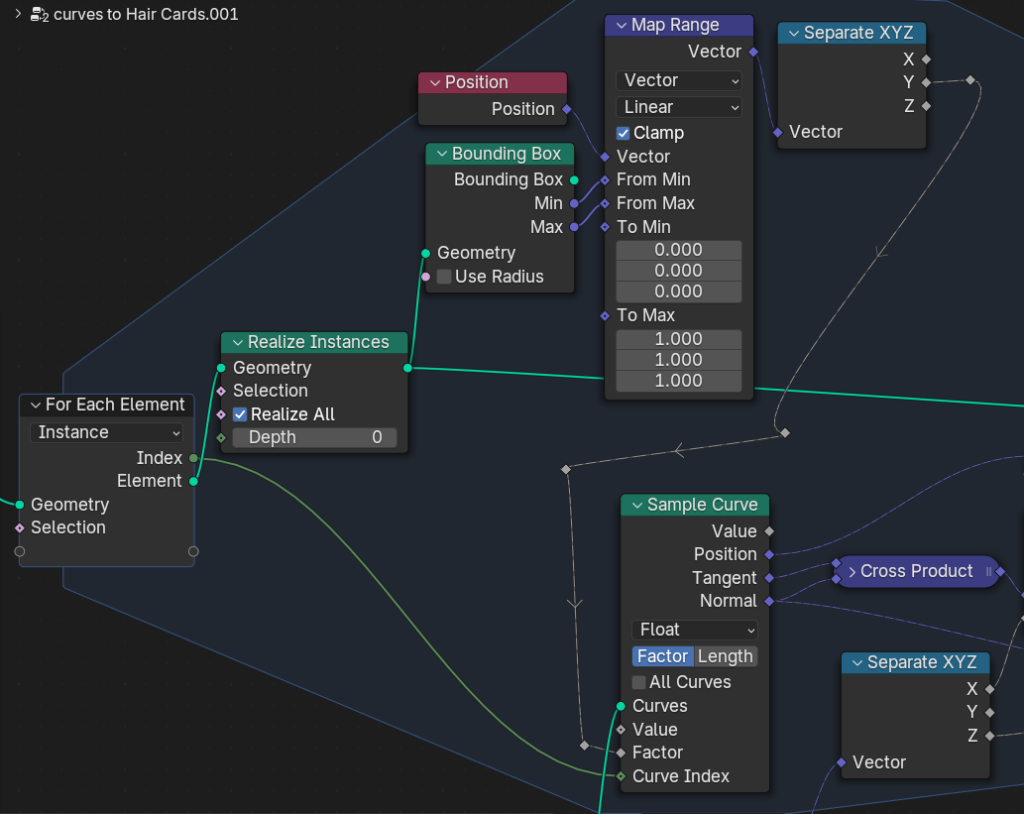Click the Map Range Vector output socket
Viewport: 1024px width, 814px height.
point(753,52)
